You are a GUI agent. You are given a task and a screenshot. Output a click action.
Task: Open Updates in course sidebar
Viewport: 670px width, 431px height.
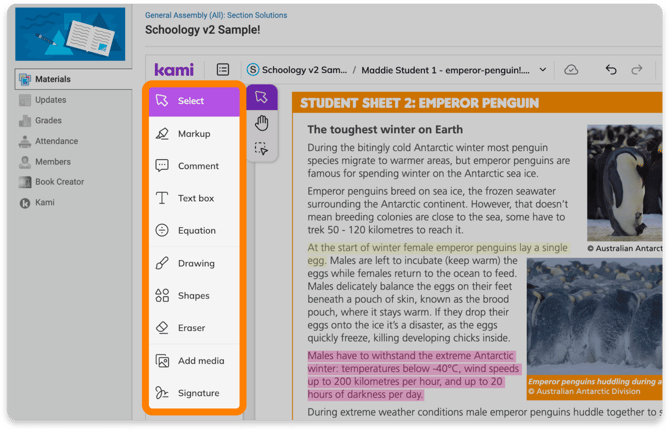[50, 100]
